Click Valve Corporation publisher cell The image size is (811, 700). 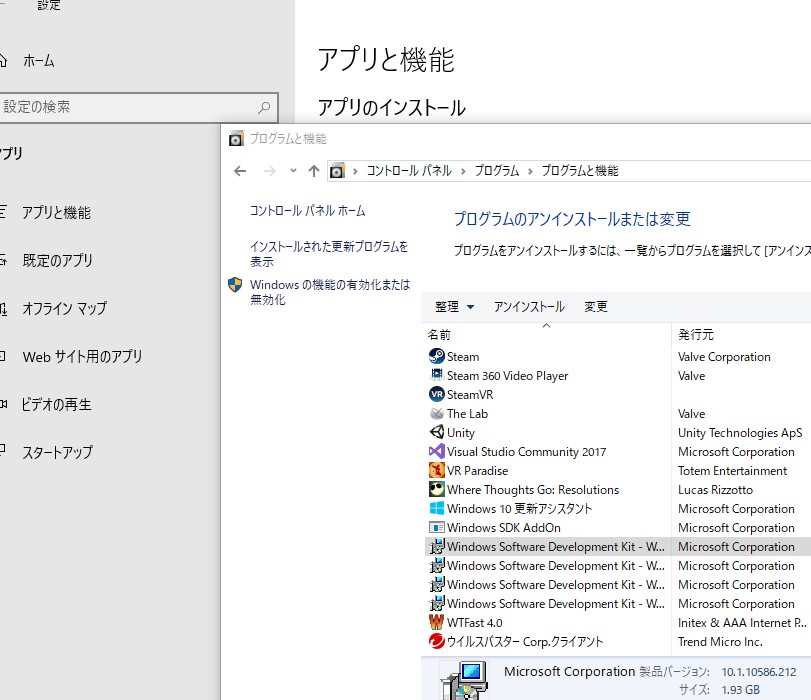click(724, 356)
